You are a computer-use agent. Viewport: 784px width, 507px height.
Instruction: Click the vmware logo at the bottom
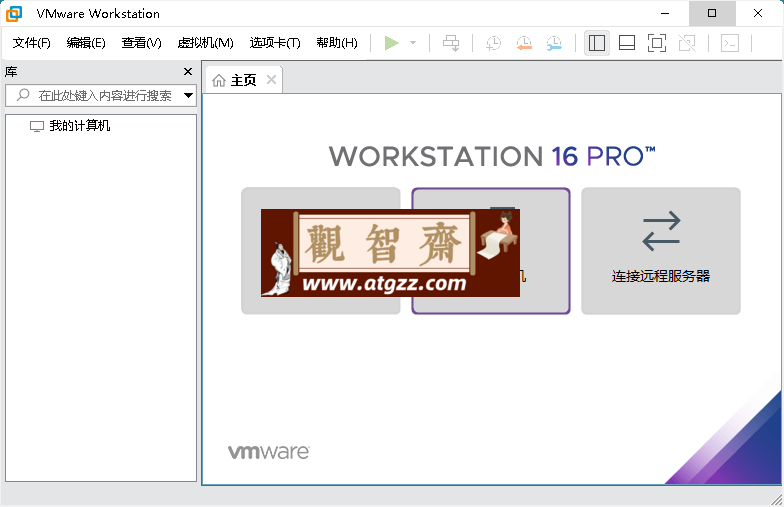point(268,452)
